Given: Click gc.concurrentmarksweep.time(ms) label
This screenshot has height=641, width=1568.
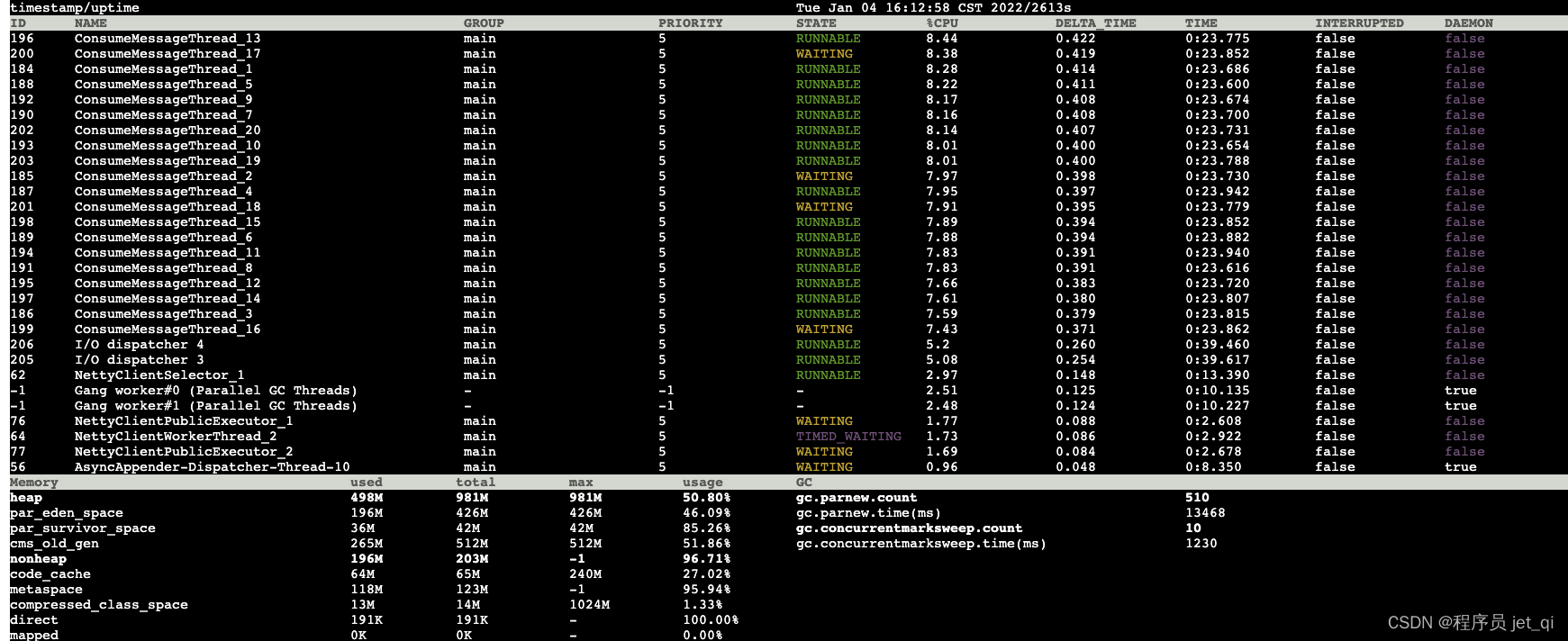Looking at the screenshot, I should 920,544.
